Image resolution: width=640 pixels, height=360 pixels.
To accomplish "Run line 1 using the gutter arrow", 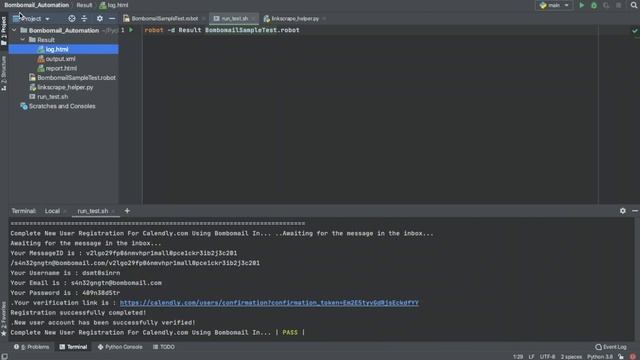I will click(131, 30).
